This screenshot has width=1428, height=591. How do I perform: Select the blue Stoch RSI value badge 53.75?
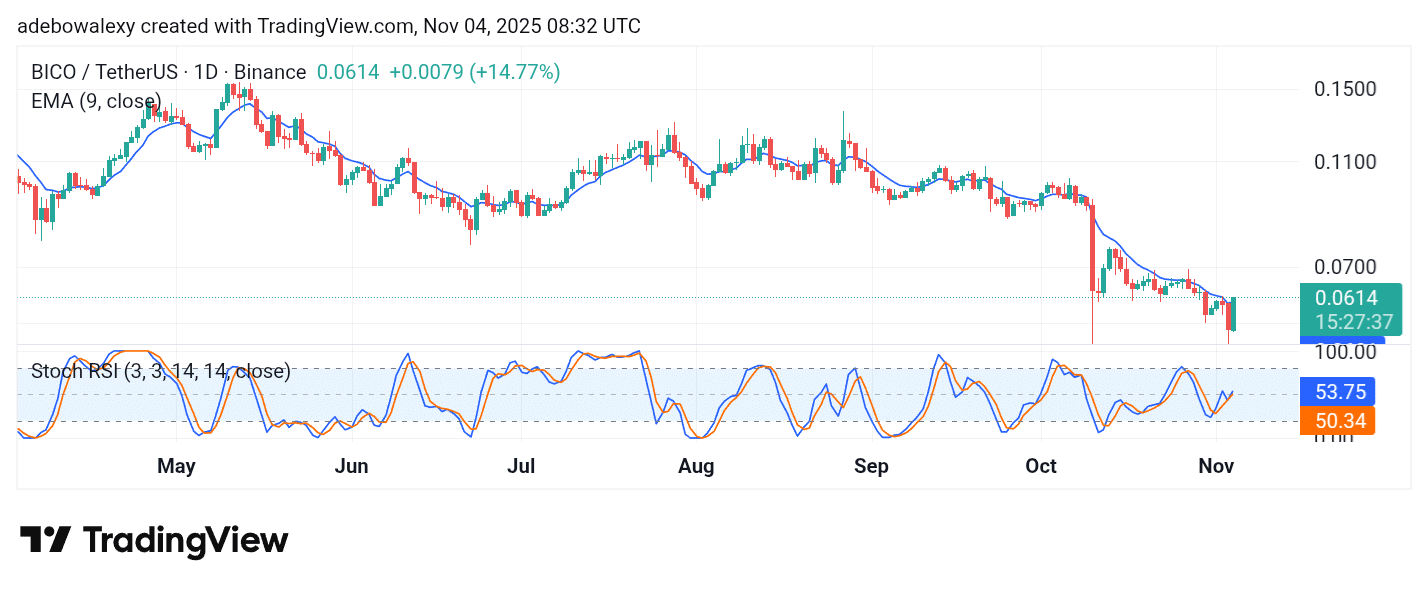pyautogui.click(x=1337, y=391)
